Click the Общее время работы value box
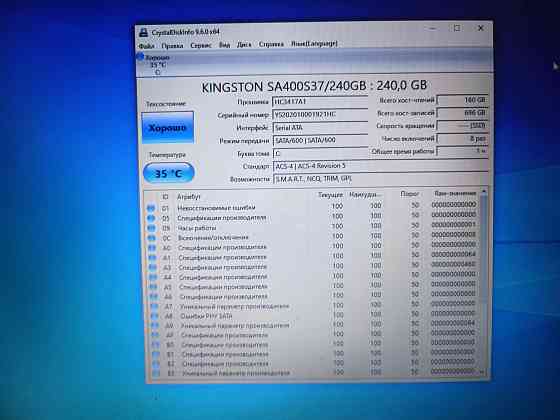Screen dimensions: 560x420 462,151
